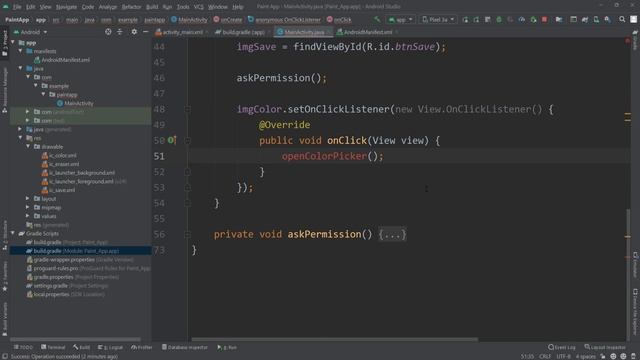Image resolution: width=640 pixels, height=360 pixels.
Task: Open the app run configuration dropdown
Action: (400, 20)
